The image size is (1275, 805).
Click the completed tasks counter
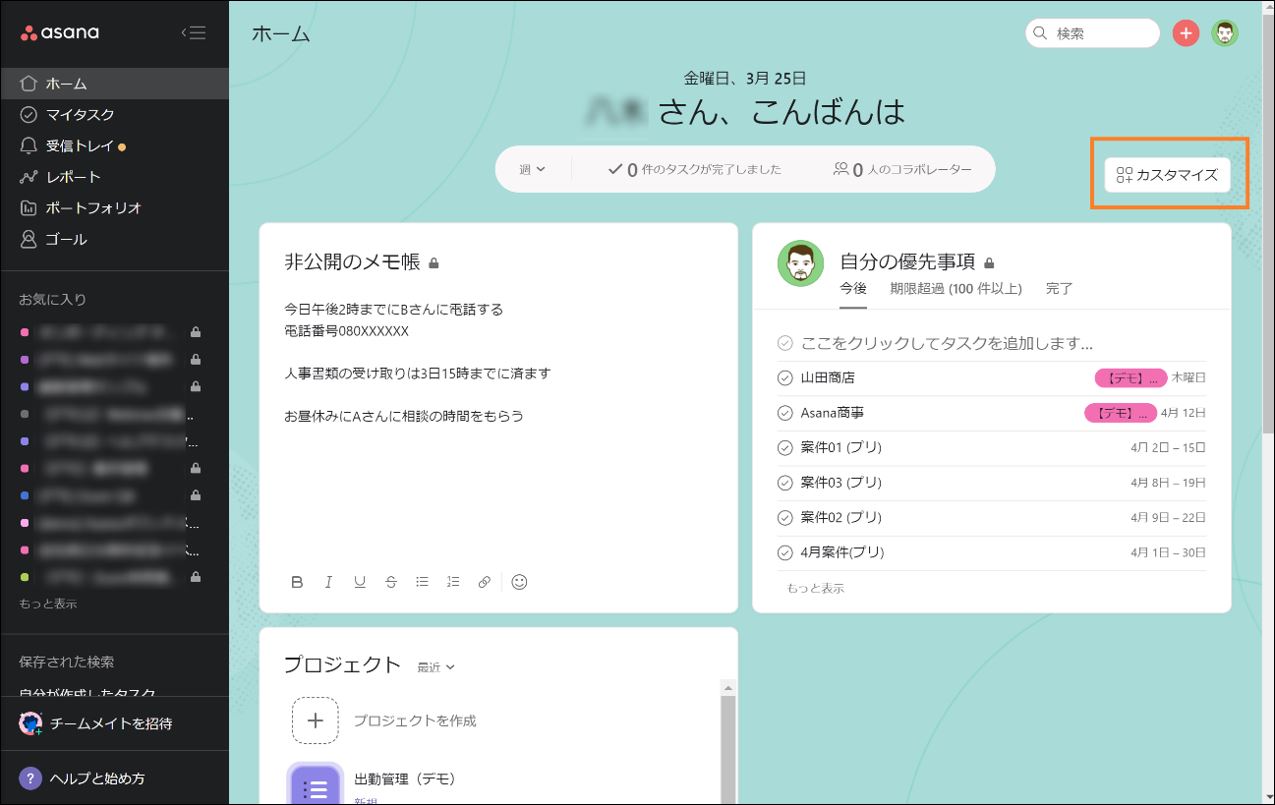tap(694, 170)
